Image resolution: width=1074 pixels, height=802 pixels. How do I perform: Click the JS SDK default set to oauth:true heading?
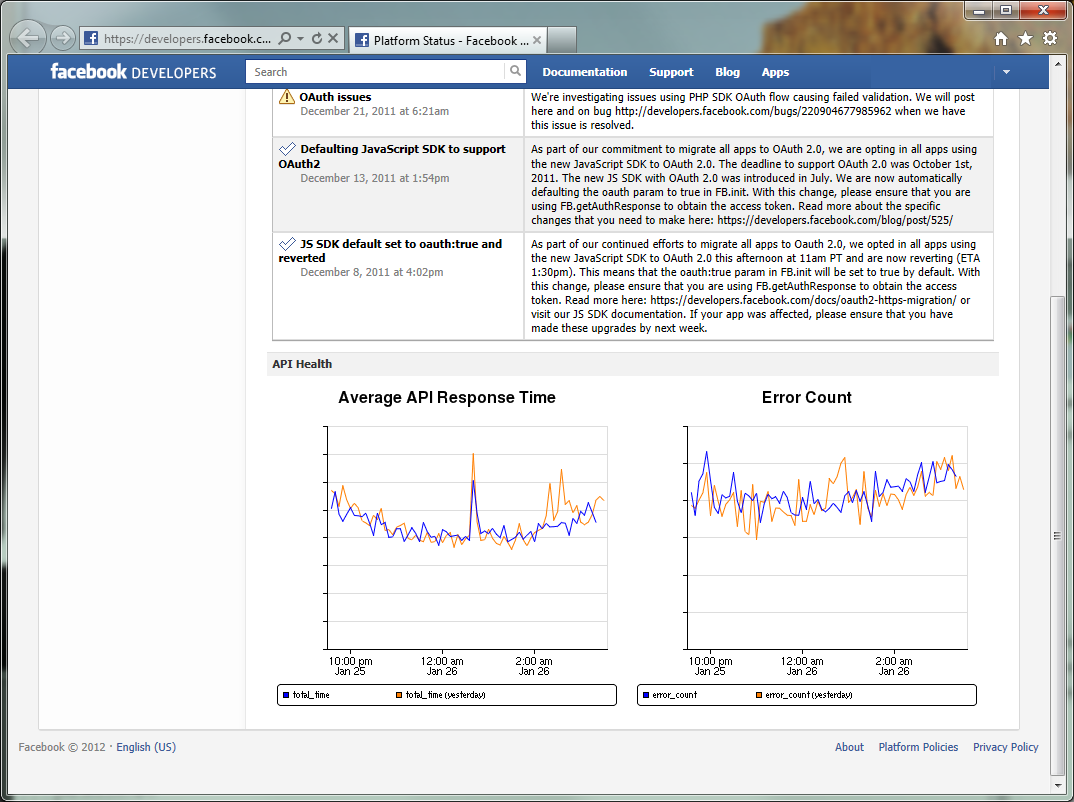(390, 251)
